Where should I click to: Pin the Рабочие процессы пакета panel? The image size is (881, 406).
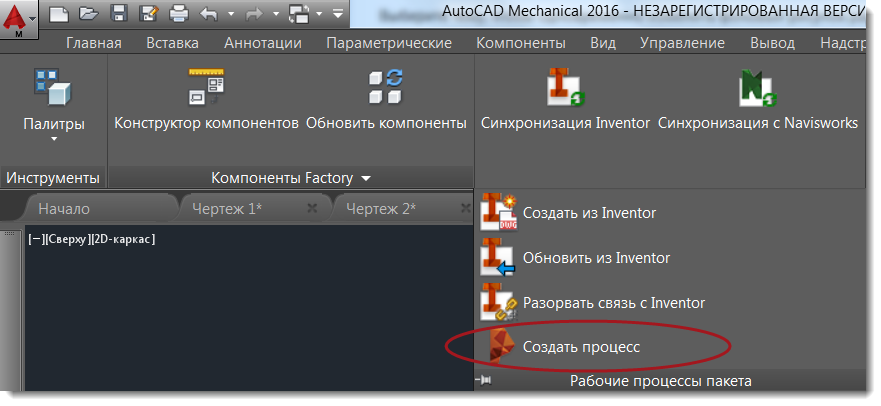pos(483,381)
